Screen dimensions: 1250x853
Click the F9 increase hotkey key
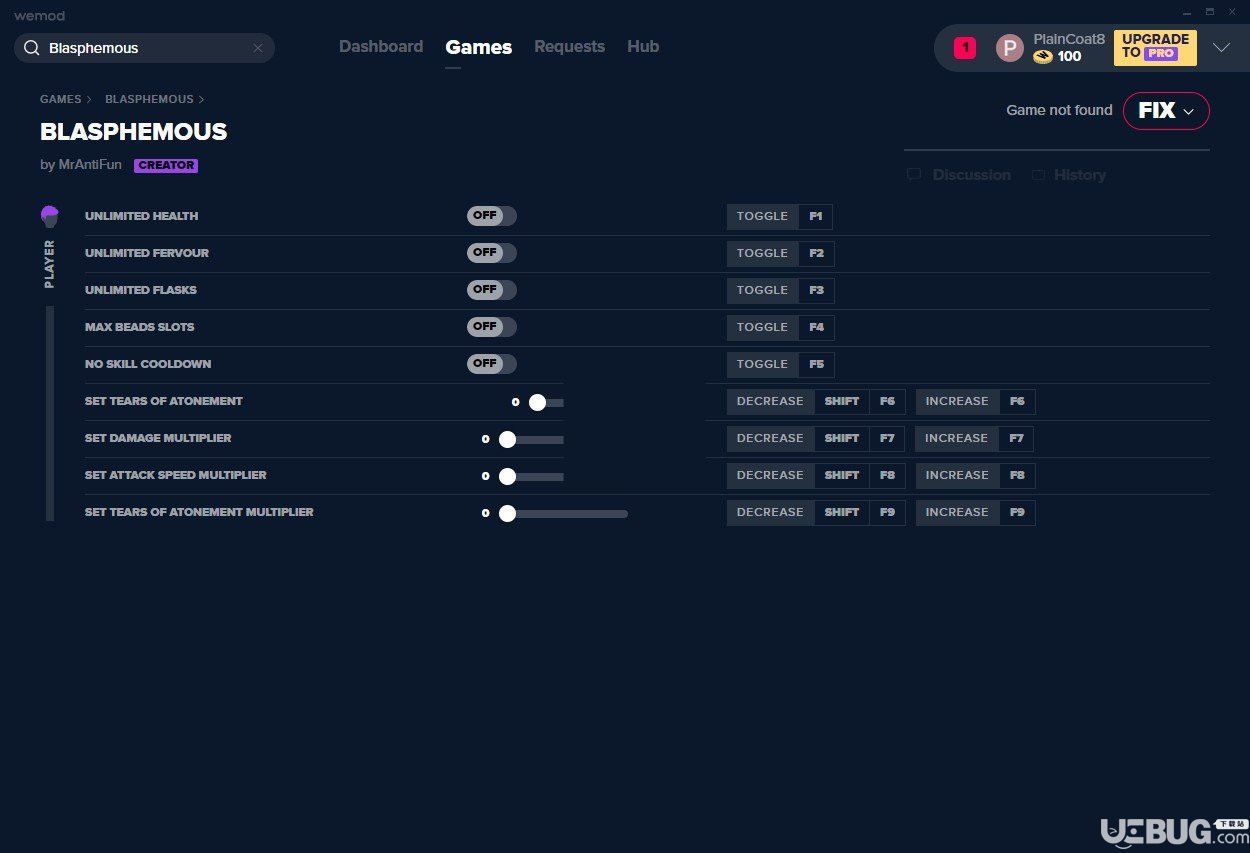(1017, 512)
